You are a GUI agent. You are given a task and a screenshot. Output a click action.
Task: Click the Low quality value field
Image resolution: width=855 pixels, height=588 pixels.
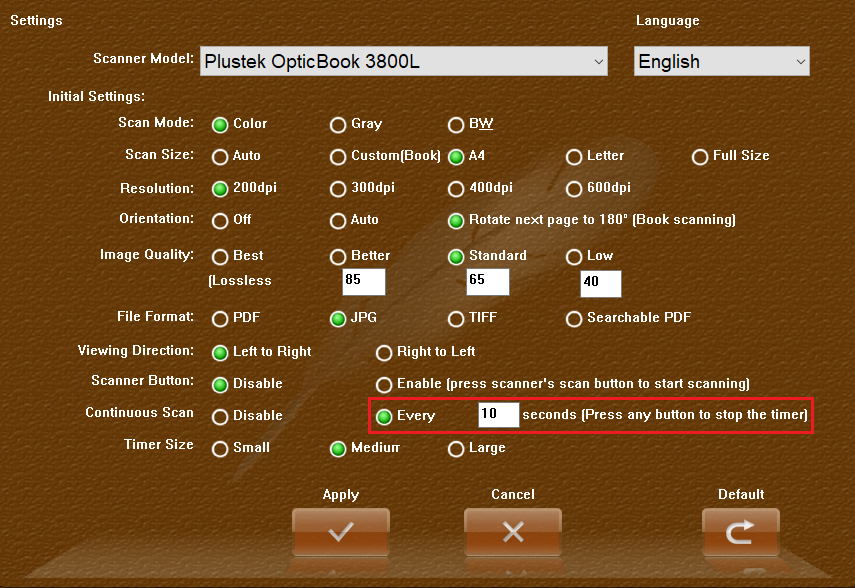(x=601, y=283)
